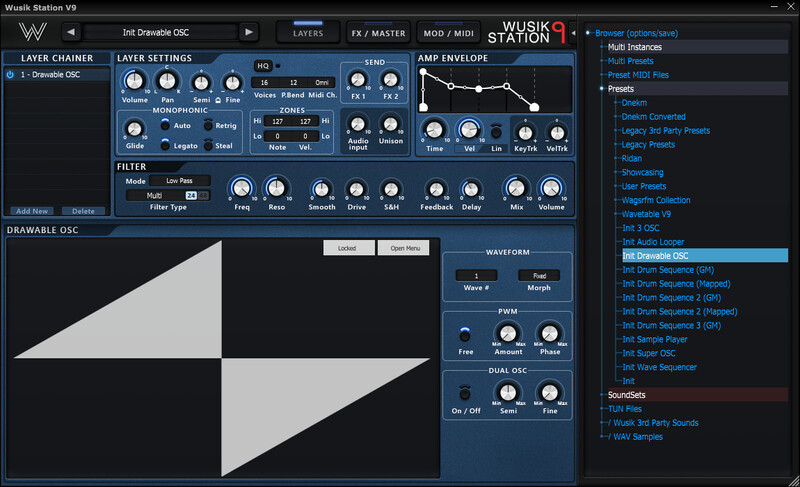Open Browser (options/save) menu
800x487 pixels.
click(x=636, y=33)
